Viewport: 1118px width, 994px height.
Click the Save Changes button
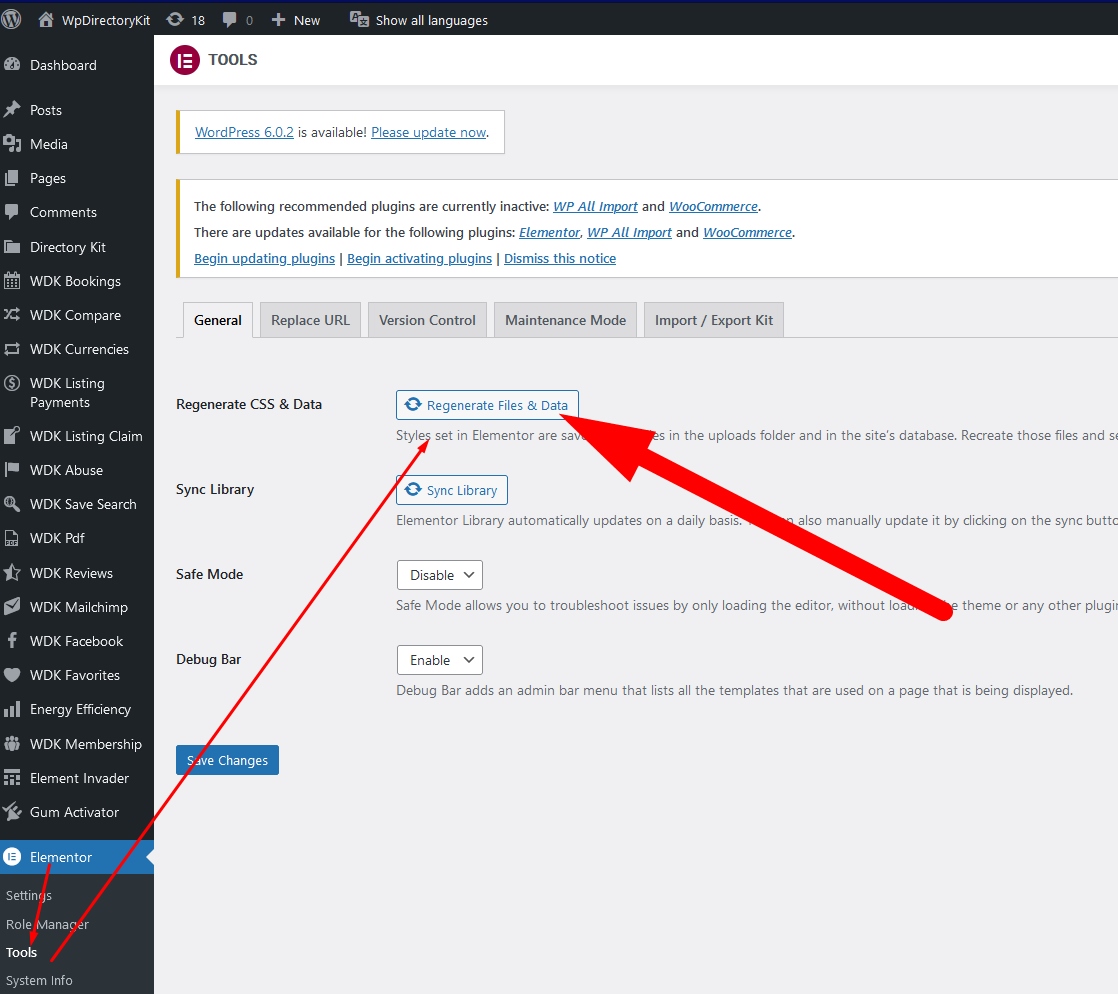[x=227, y=760]
